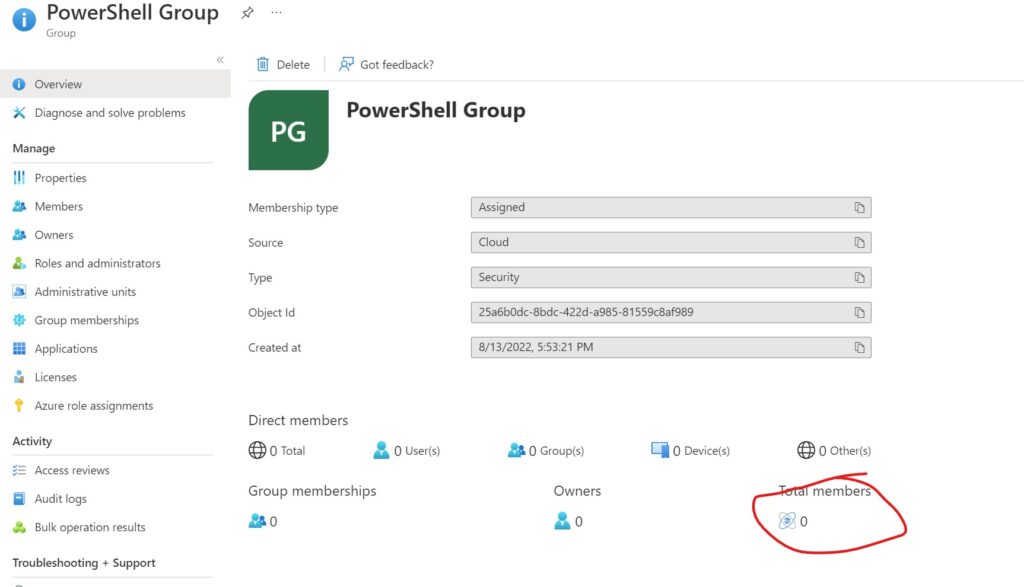This screenshot has width=1024, height=587.
Task: Click the 0 Group(s) link
Action: coord(546,451)
